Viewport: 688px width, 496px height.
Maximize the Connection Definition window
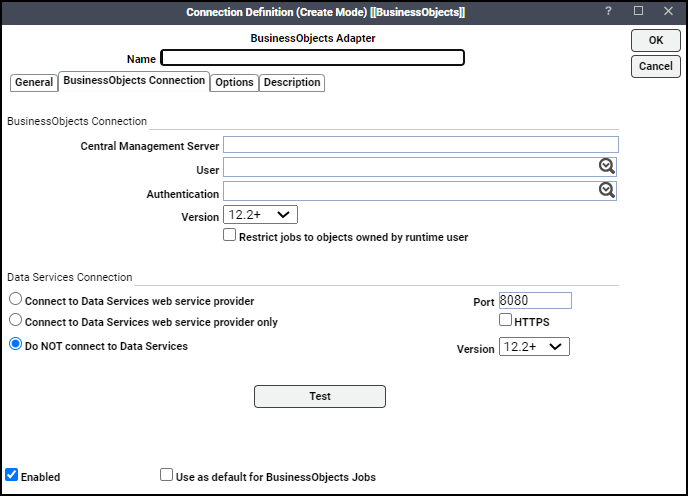coord(638,11)
